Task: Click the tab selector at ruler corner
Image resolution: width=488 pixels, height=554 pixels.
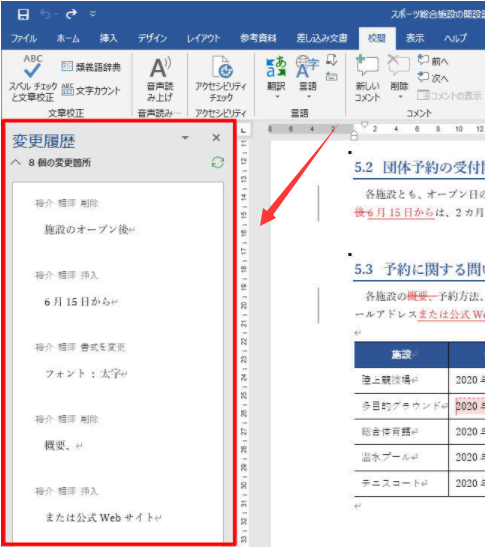Action: click(243, 131)
